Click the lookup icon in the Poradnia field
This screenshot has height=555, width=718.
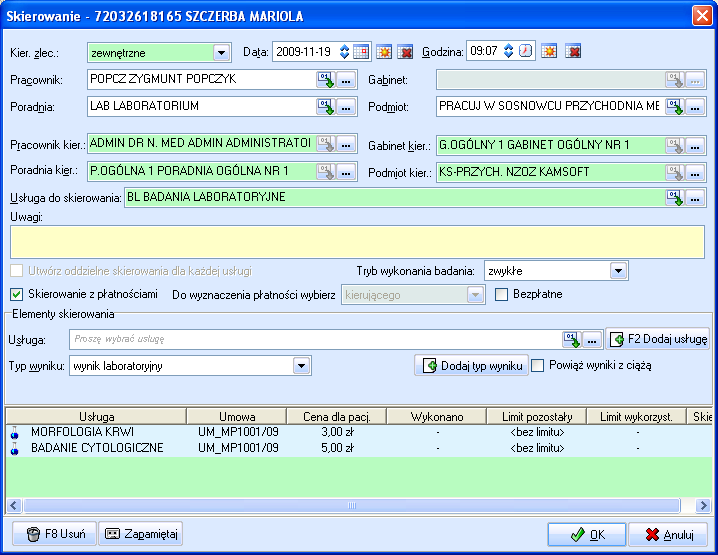[326, 107]
